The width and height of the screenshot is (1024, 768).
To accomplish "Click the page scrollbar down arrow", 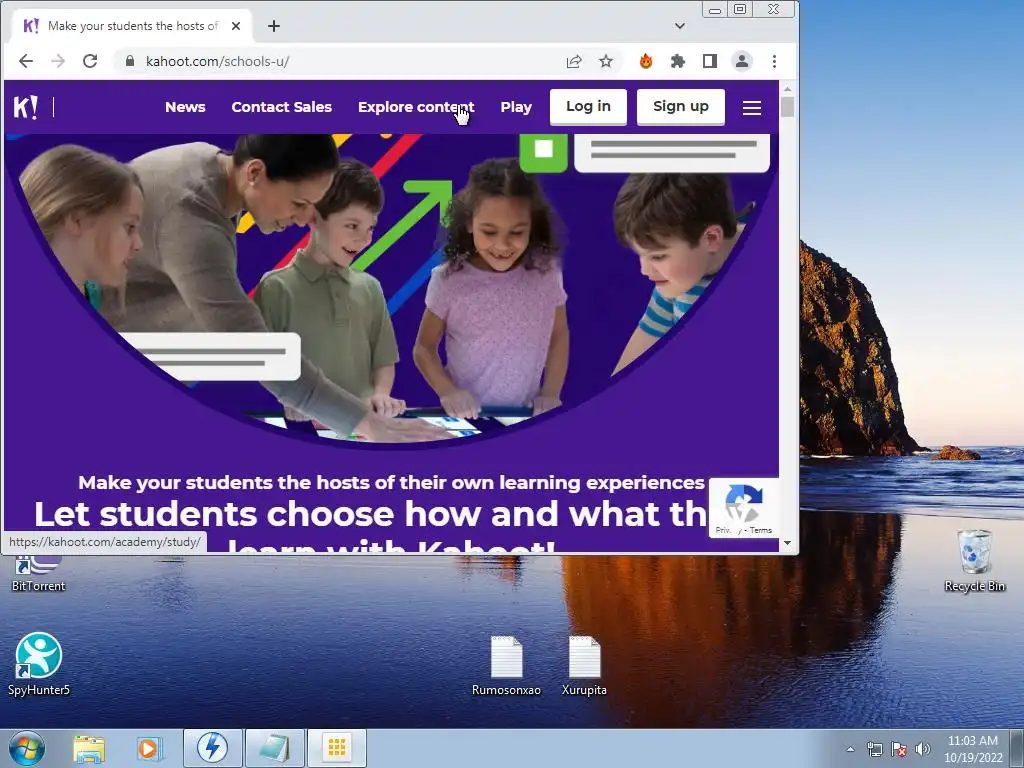I will 787,543.
